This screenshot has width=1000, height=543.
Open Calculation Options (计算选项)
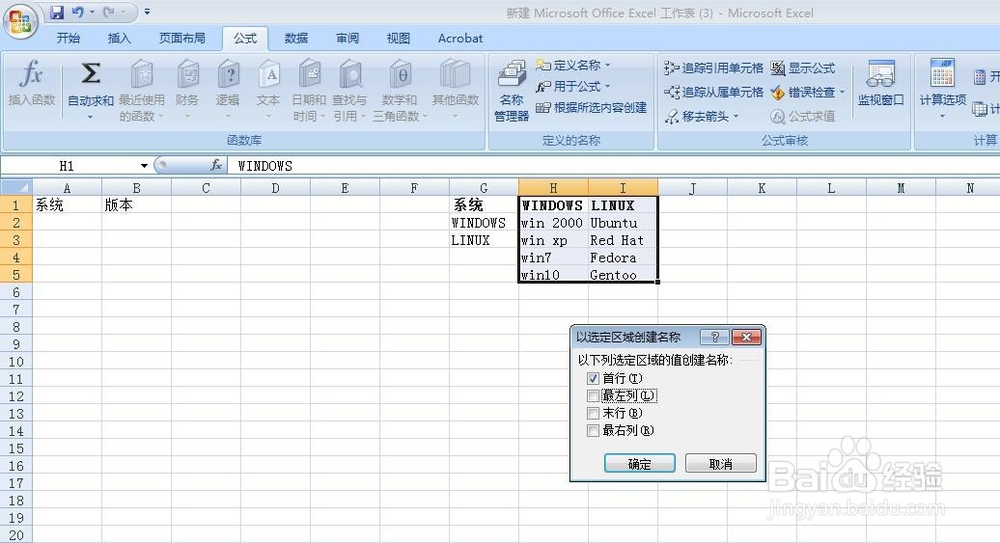(942, 89)
